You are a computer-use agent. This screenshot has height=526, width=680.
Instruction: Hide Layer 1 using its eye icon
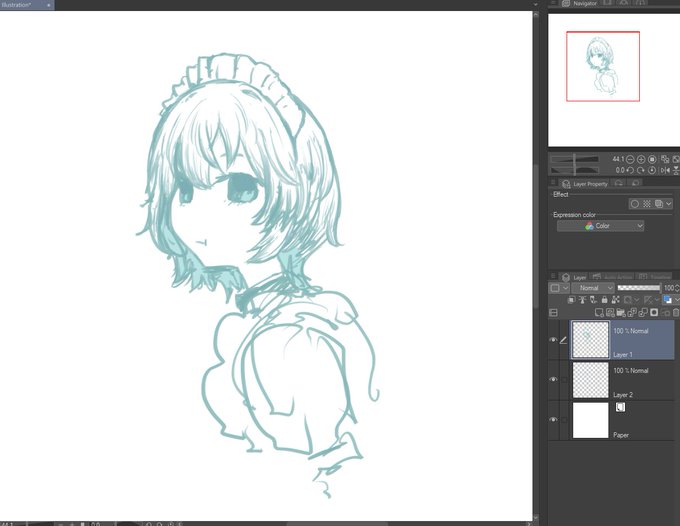[553, 340]
